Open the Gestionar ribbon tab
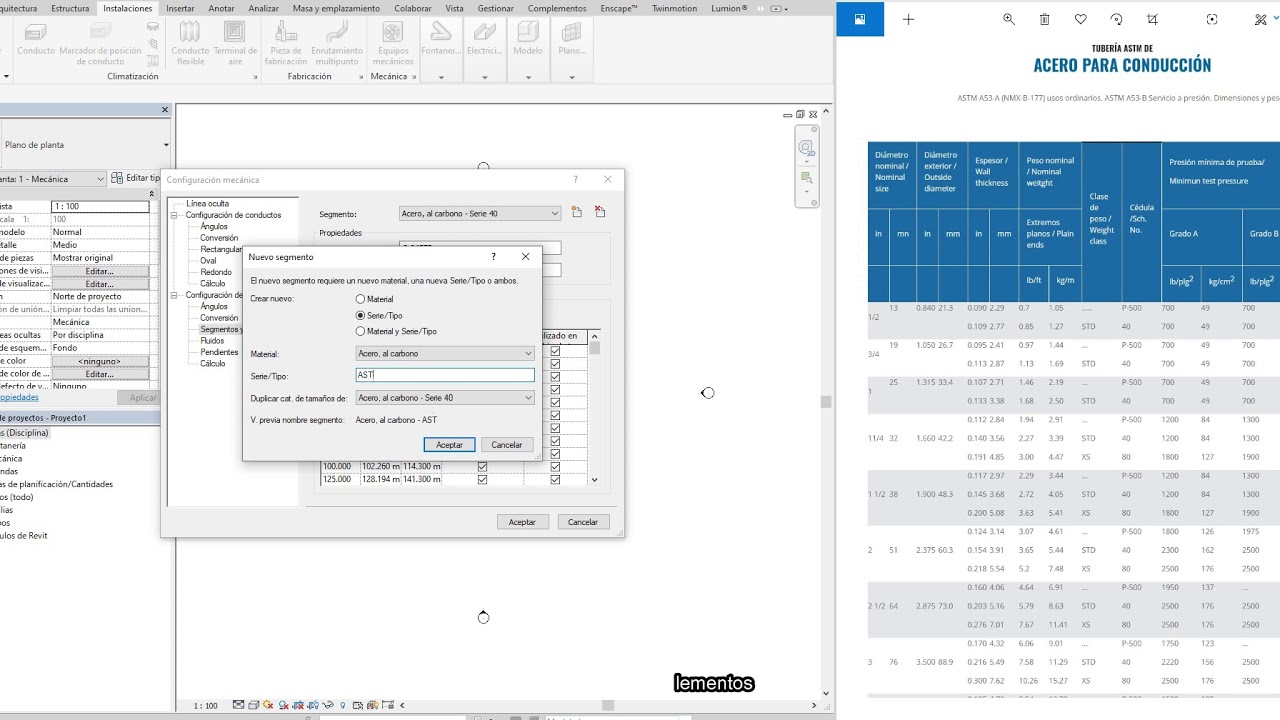Screen dimensions: 1280x720 tap(496, 8)
